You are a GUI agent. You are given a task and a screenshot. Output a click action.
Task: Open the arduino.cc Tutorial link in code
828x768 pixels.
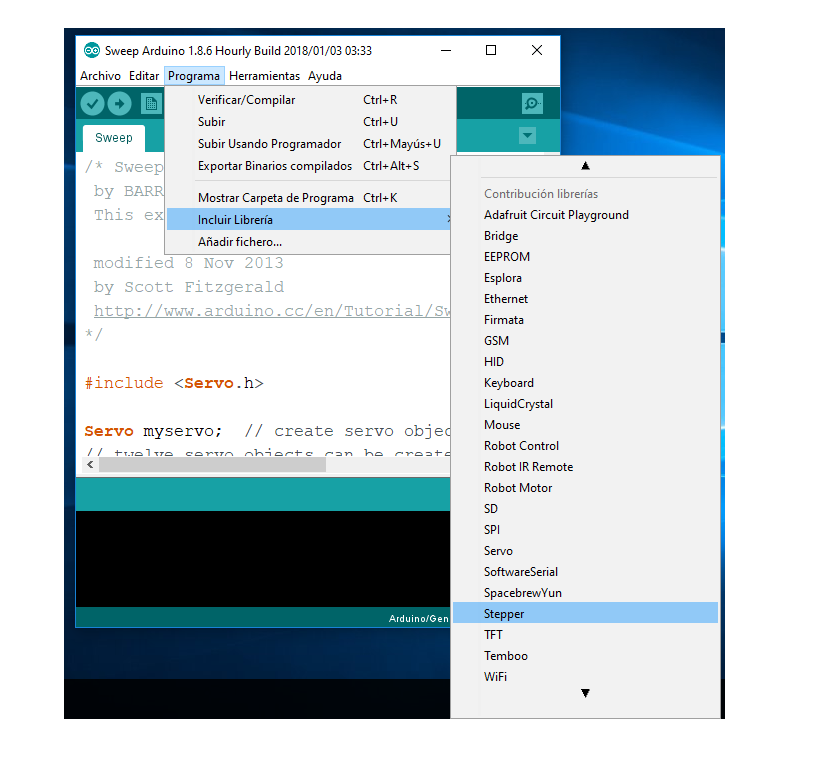tap(272, 311)
